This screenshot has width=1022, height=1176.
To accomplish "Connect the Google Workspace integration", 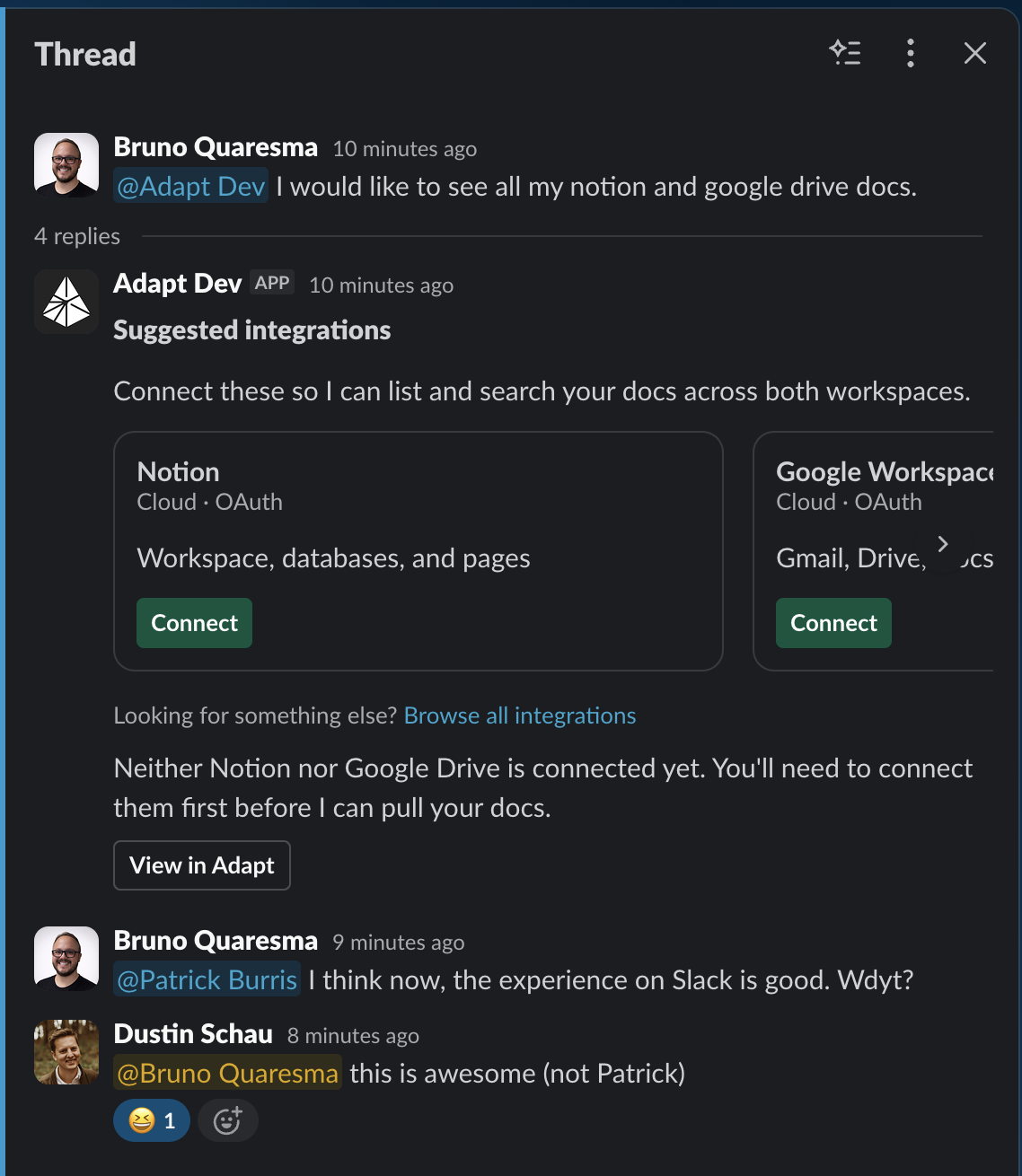I will pyautogui.click(x=833, y=623).
